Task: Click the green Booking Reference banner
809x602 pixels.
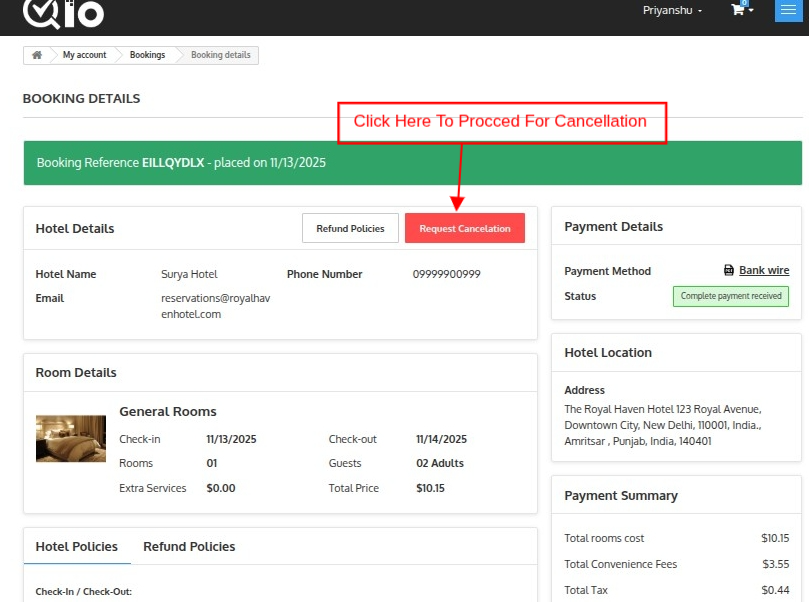Action: click(412, 163)
